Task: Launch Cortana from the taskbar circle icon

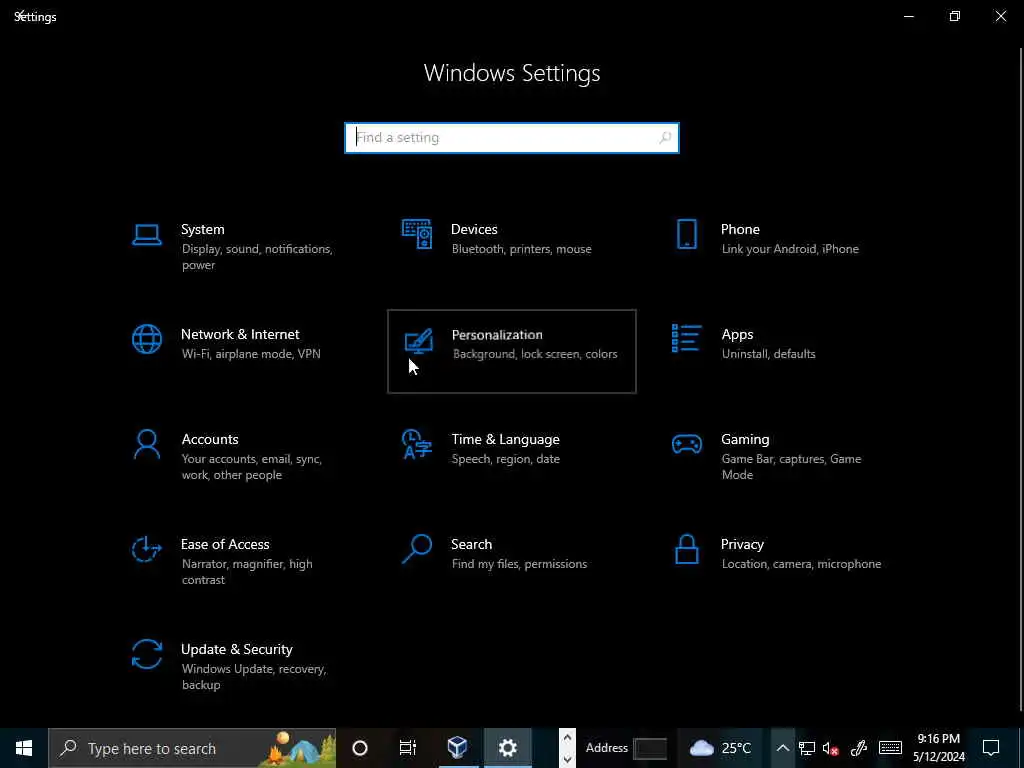Action: tap(360, 748)
